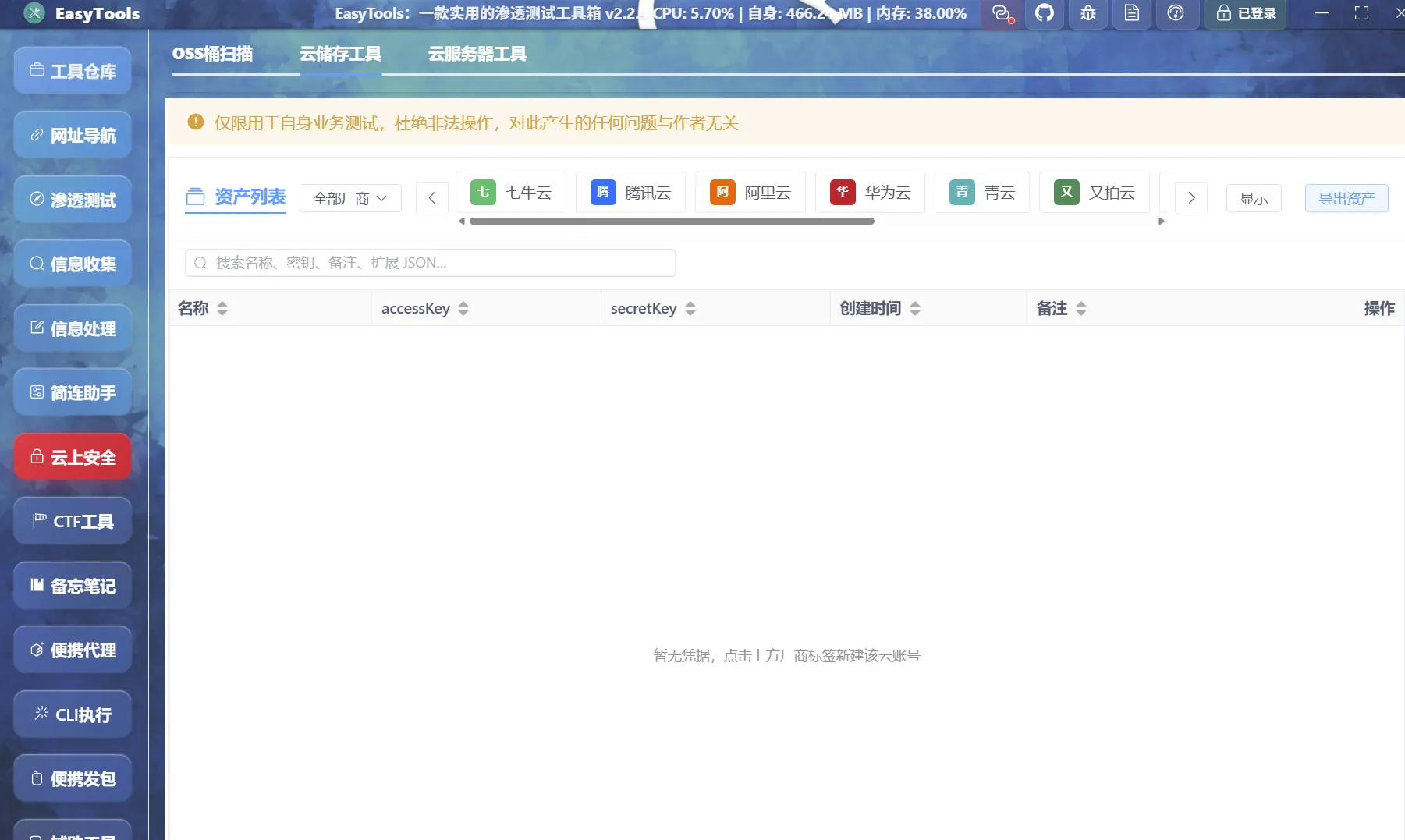This screenshot has width=1405, height=840.
Task: Select the 七牛云 vendor tag
Action: click(x=511, y=192)
